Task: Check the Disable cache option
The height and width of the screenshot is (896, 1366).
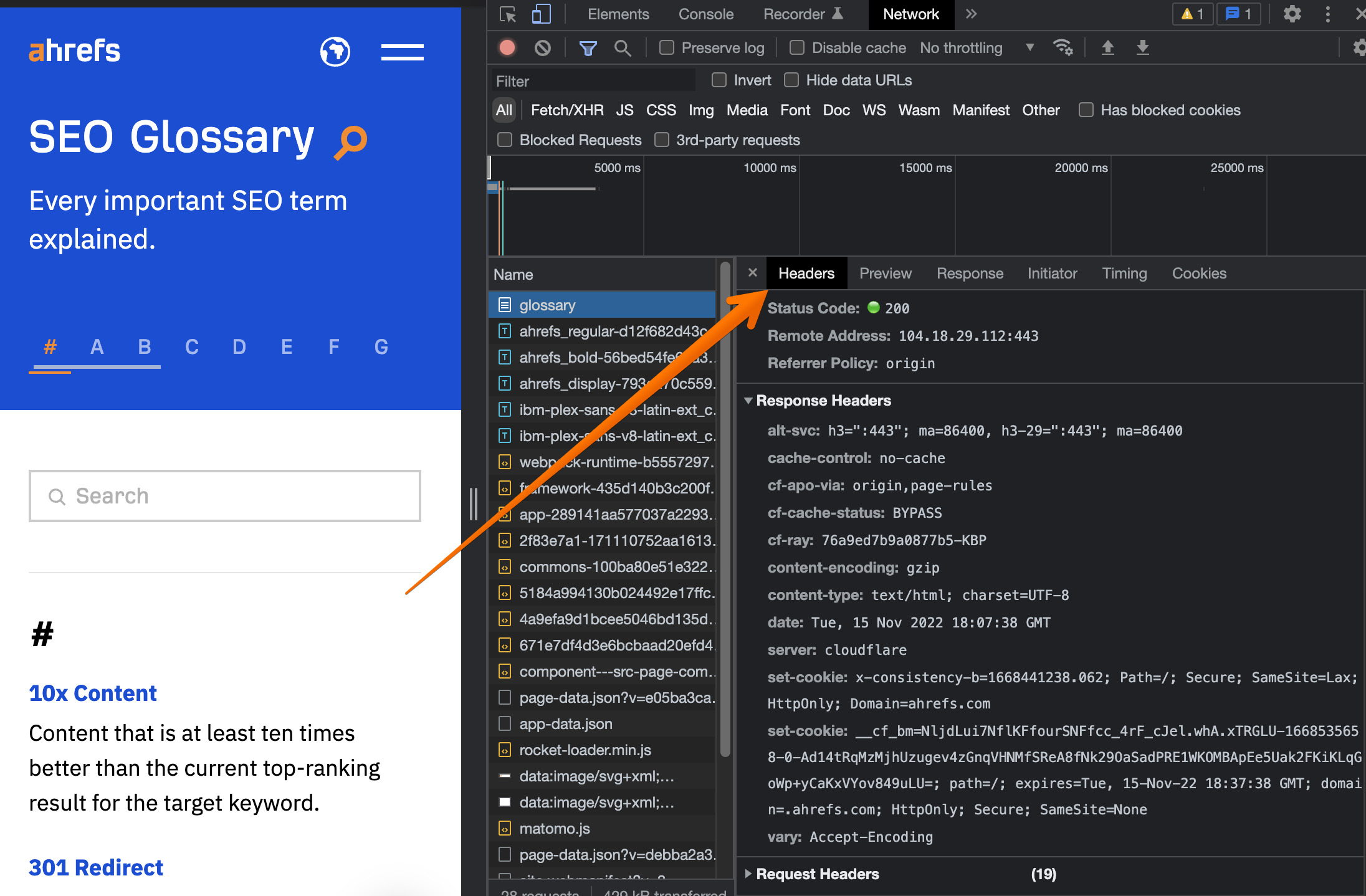Action: pos(796,47)
